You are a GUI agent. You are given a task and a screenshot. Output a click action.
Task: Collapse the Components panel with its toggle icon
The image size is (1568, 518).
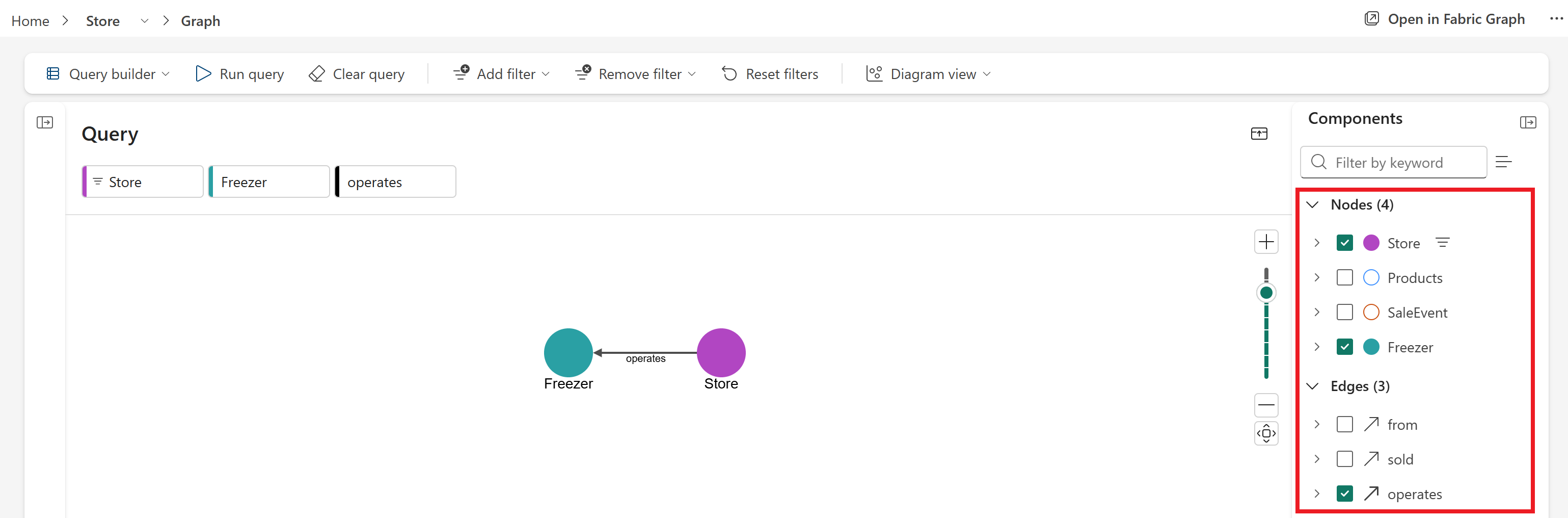(1528, 122)
